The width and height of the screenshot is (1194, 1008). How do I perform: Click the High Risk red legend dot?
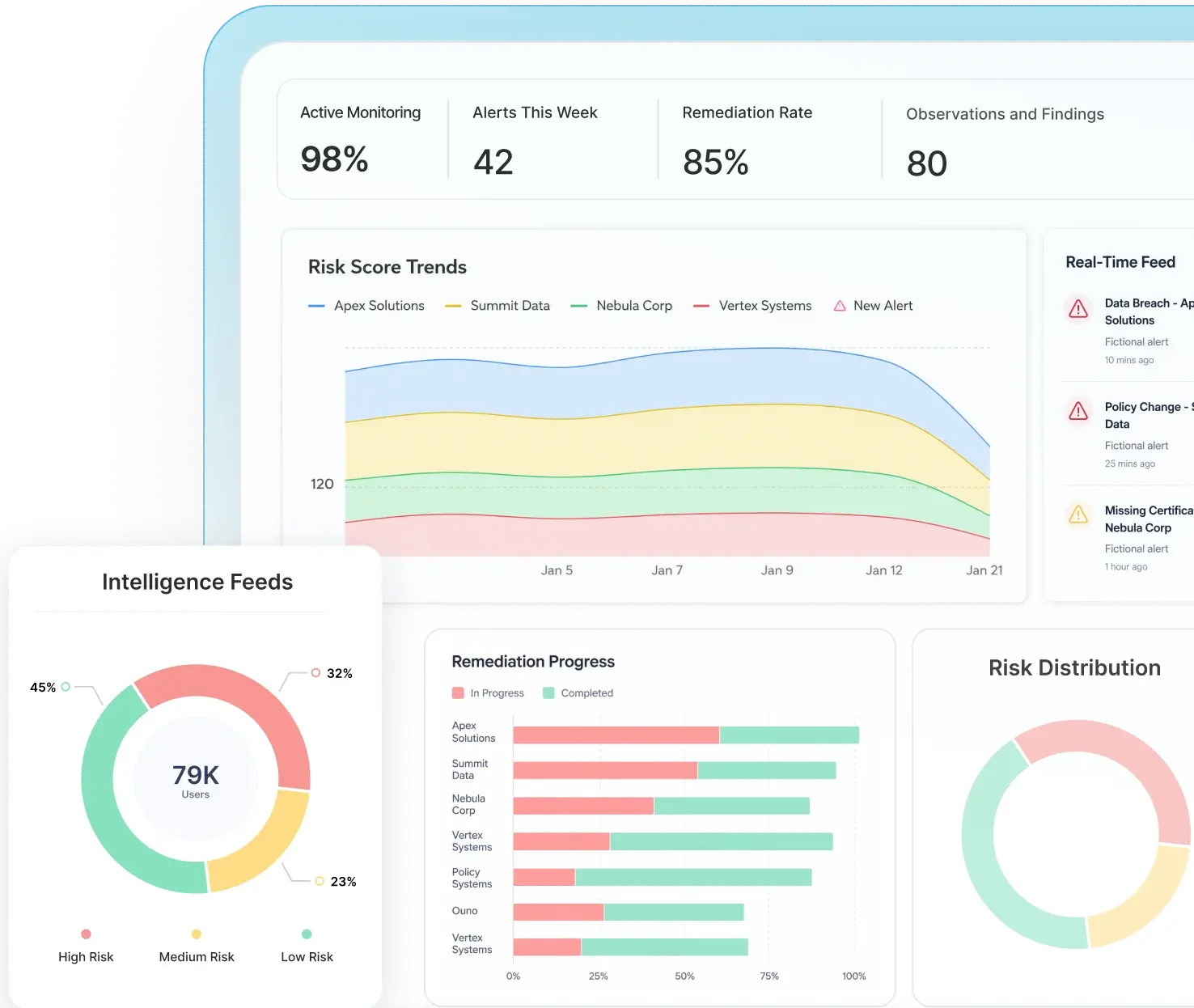pos(86,934)
